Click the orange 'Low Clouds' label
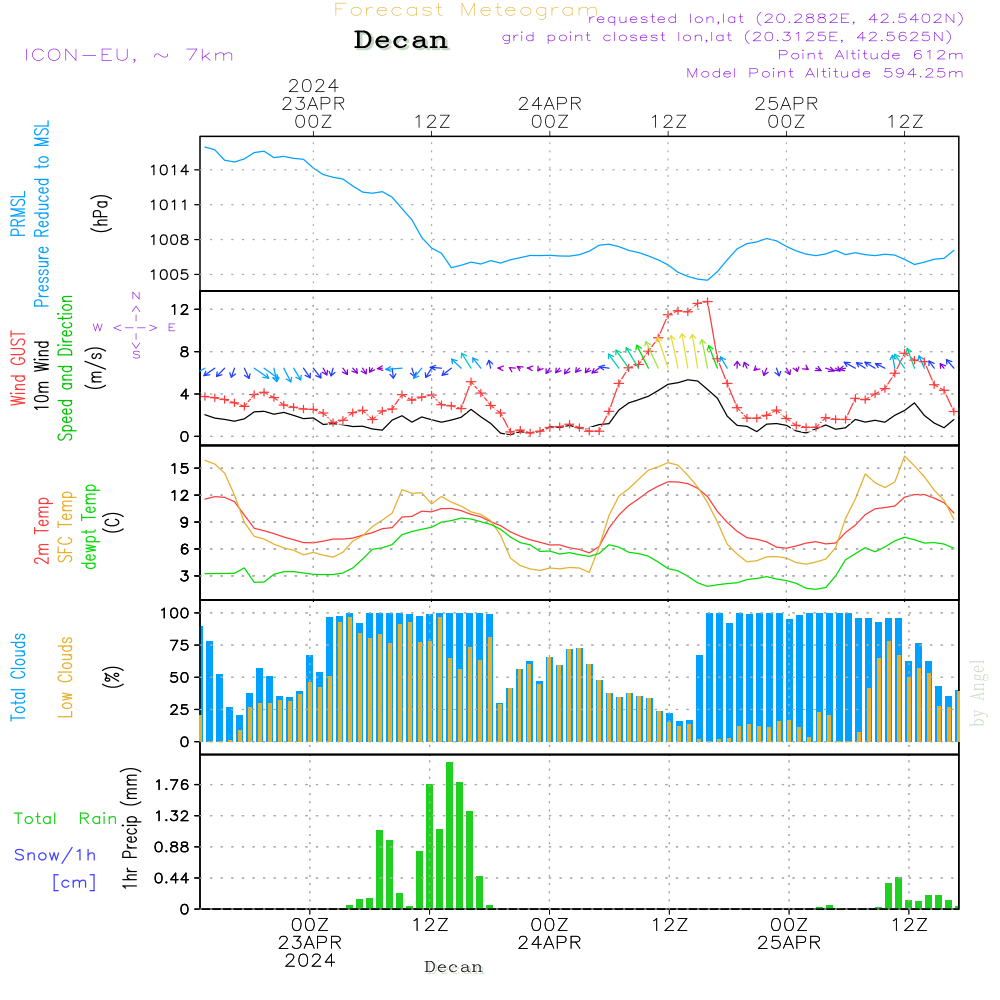This screenshot has height=1000, width=1000. click(x=66, y=677)
